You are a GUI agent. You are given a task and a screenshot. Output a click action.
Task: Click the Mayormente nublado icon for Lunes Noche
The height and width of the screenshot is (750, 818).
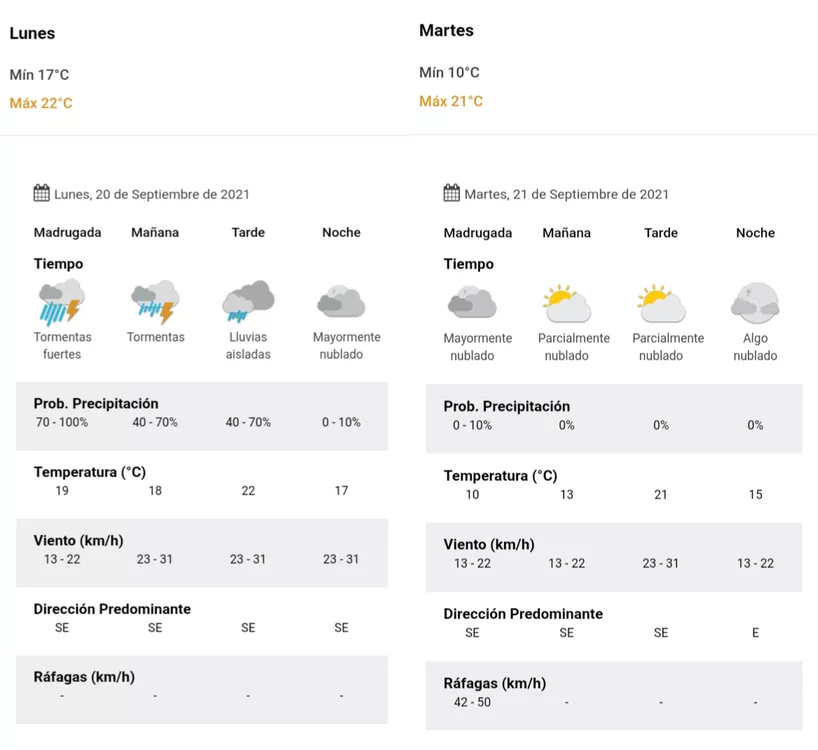click(340, 299)
